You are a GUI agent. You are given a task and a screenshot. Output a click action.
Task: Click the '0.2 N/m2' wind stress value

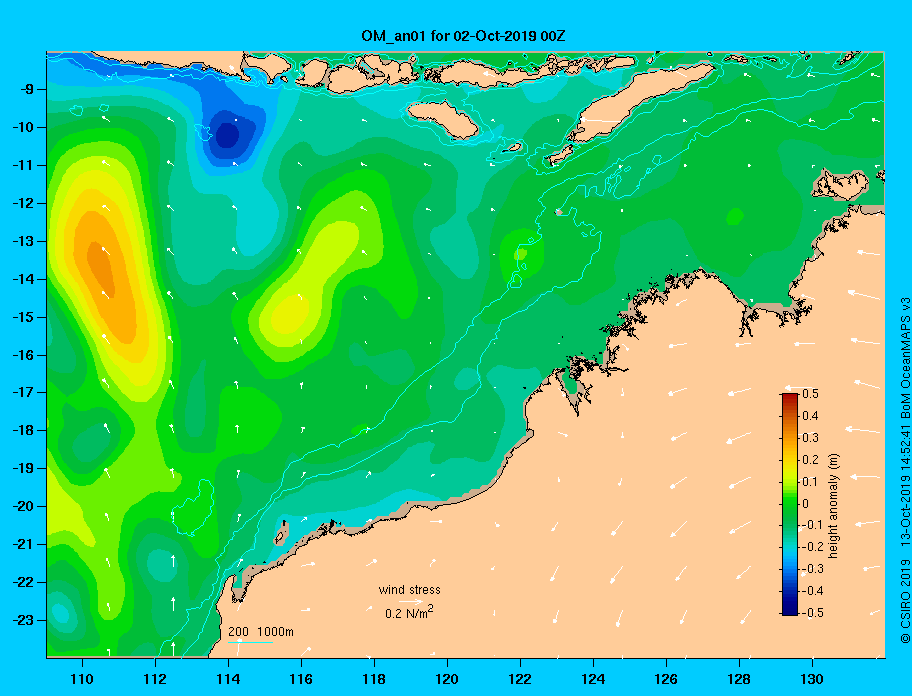click(x=409, y=612)
